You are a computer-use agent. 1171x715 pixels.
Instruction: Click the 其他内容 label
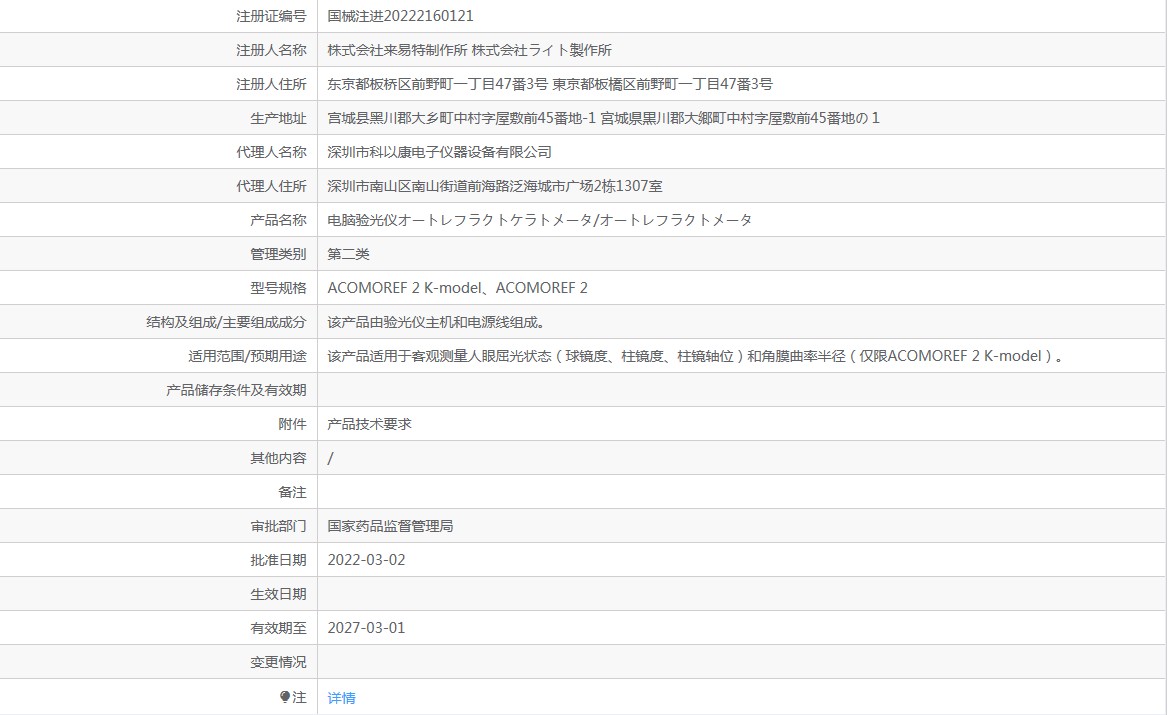pos(278,458)
